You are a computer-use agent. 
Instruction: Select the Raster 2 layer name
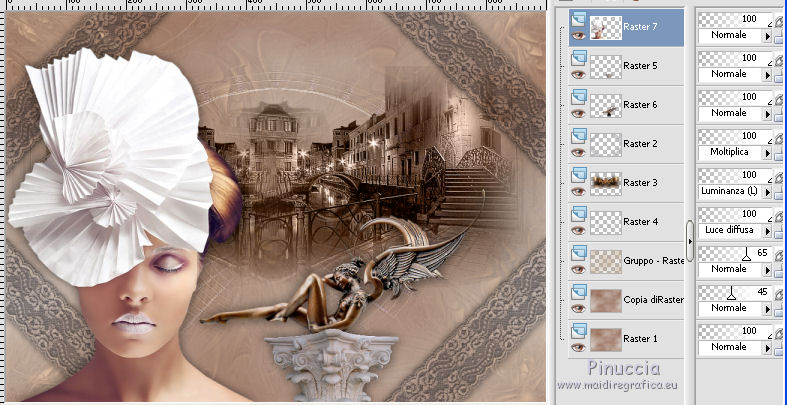pyautogui.click(x=640, y=144)
